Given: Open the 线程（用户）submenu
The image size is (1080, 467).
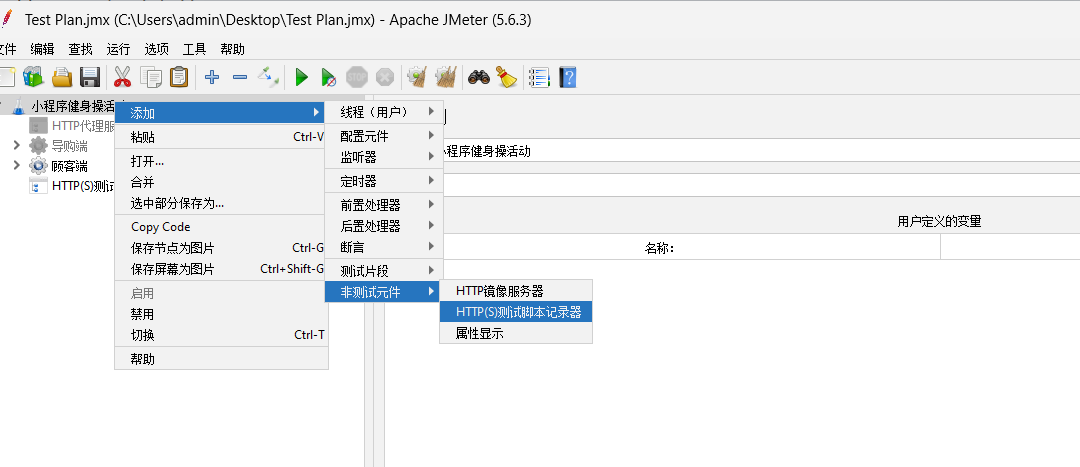Looking at the screenshot, I should [x=384, y=112].
